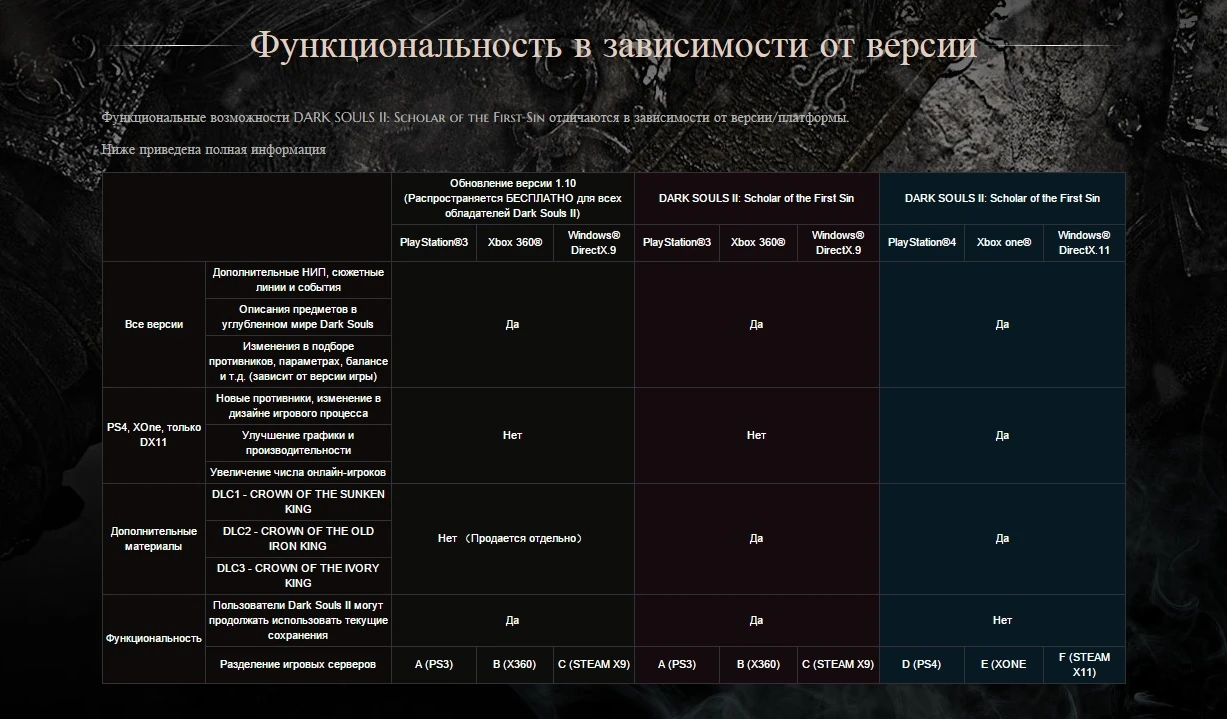Click the "Увеличение числа онлайн-игроков" cell
Image resolution: width=1227 pixels, height=719 pixels.
click(298, 472)
